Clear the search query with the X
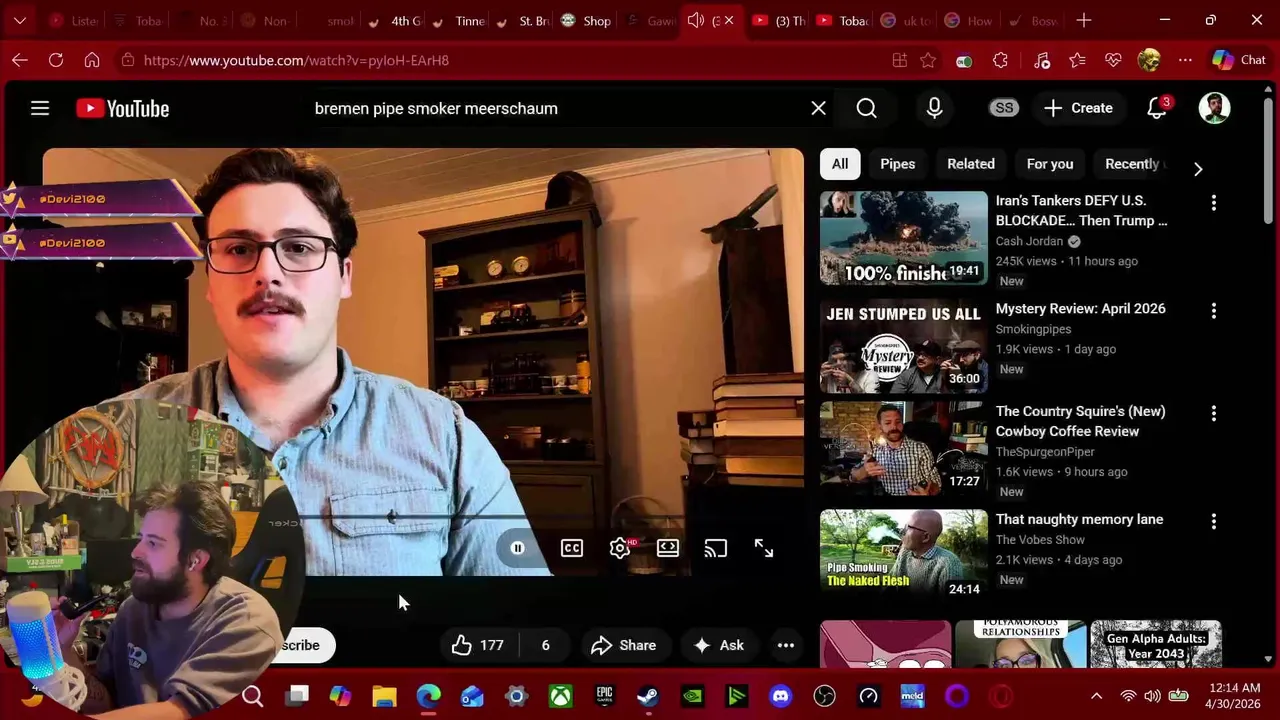Viewport: 1280px width, 720px height. [x=818, y=108]
